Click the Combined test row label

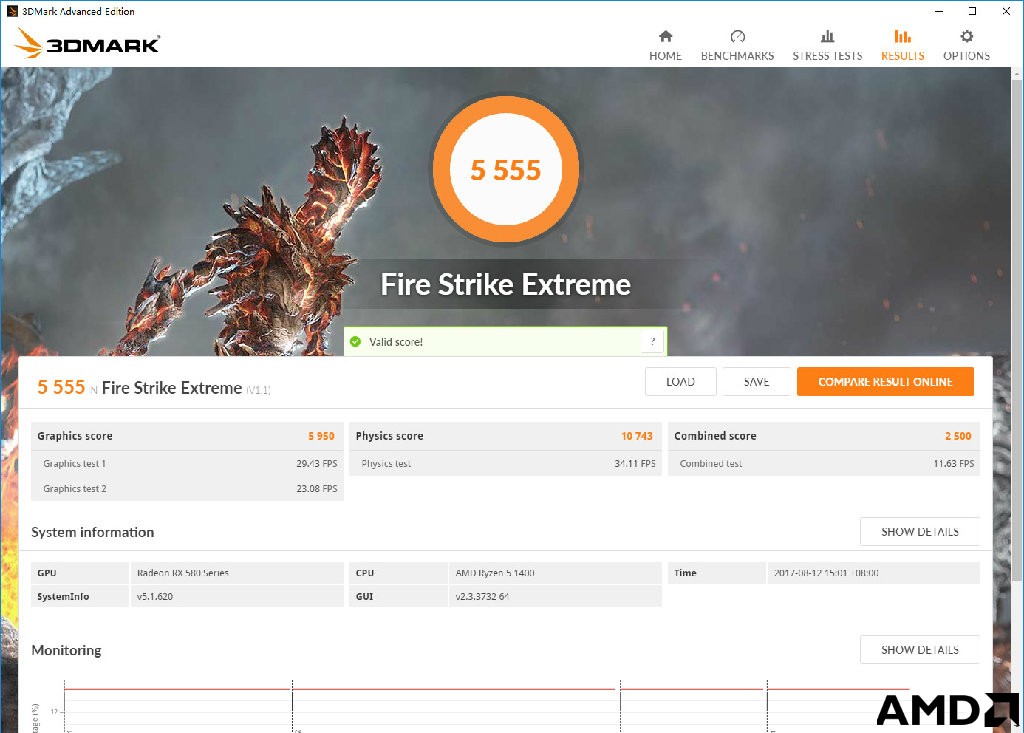(x=711, y=463)
